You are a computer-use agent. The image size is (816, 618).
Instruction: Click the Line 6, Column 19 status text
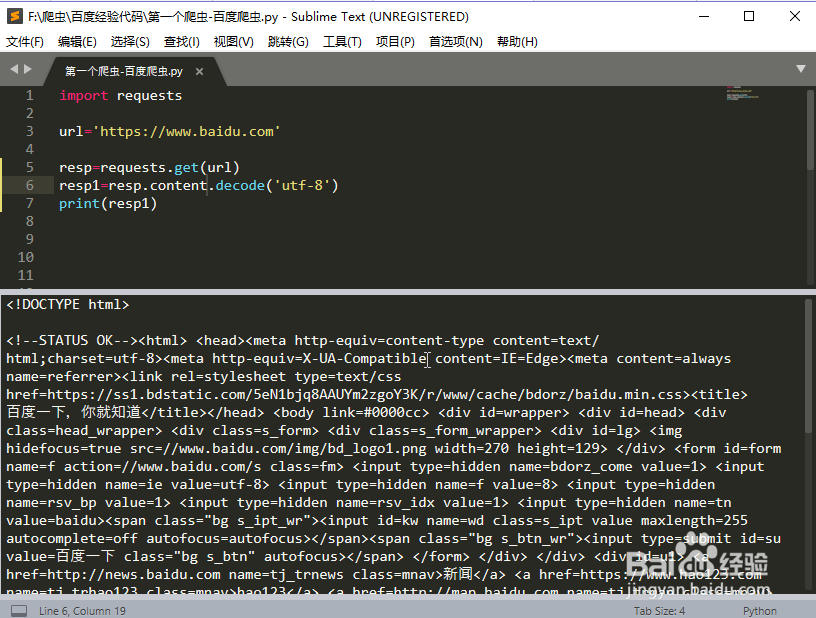(x=82, y=611)
